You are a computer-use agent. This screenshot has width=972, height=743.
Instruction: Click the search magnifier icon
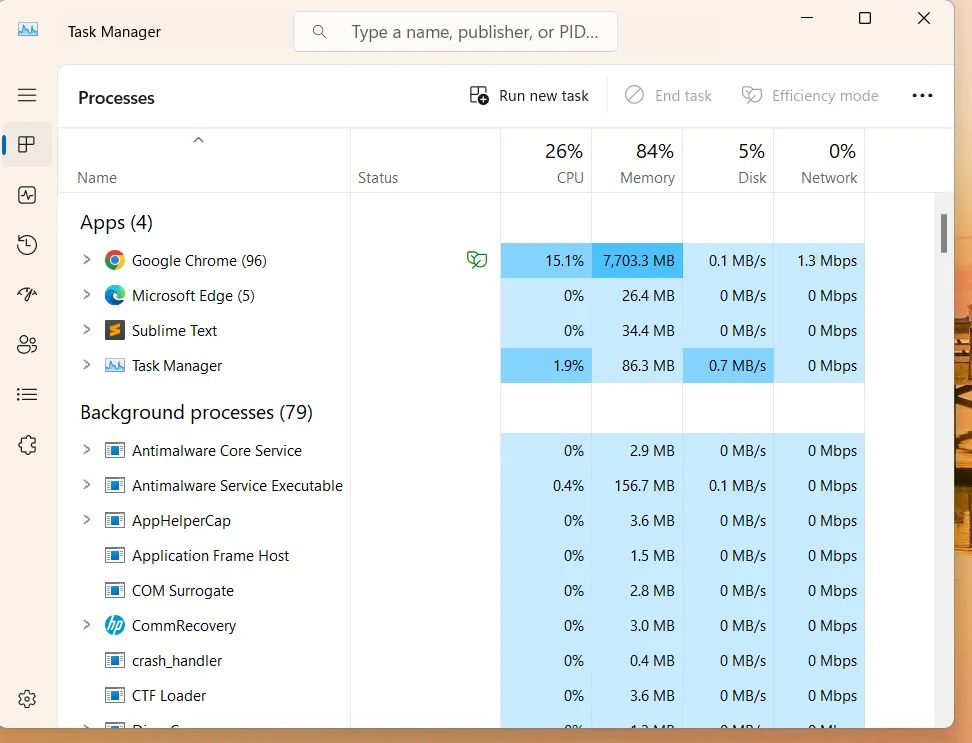click(x=319, y=32)
